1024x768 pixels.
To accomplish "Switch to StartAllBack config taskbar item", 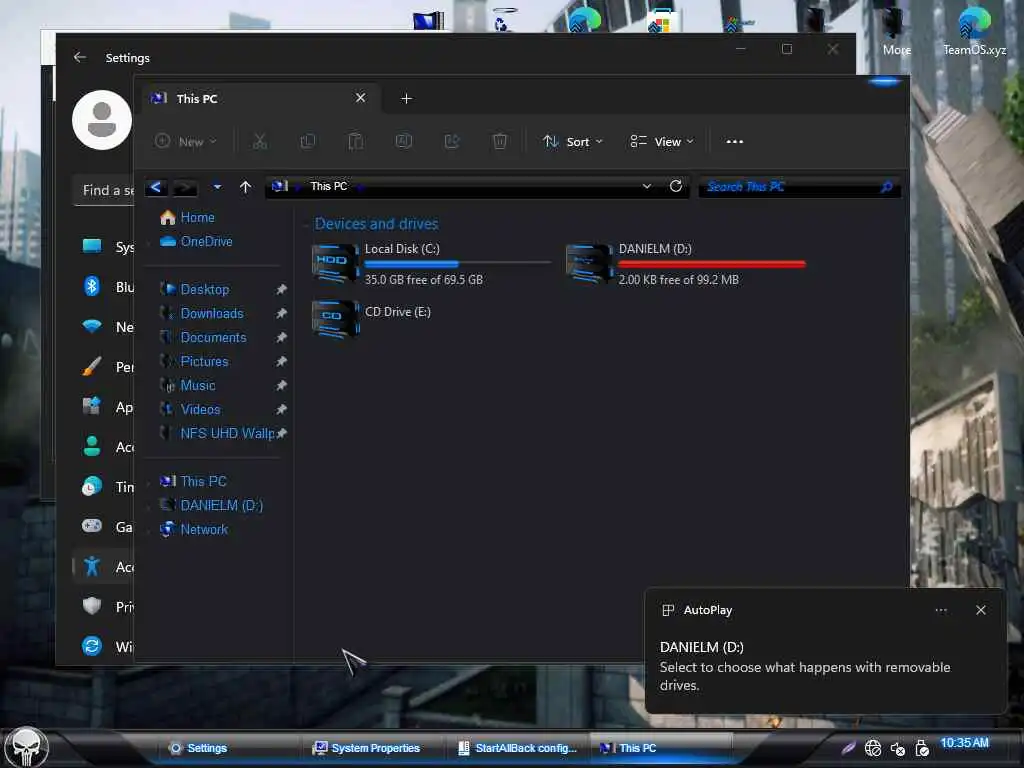I will click(518, 748).
